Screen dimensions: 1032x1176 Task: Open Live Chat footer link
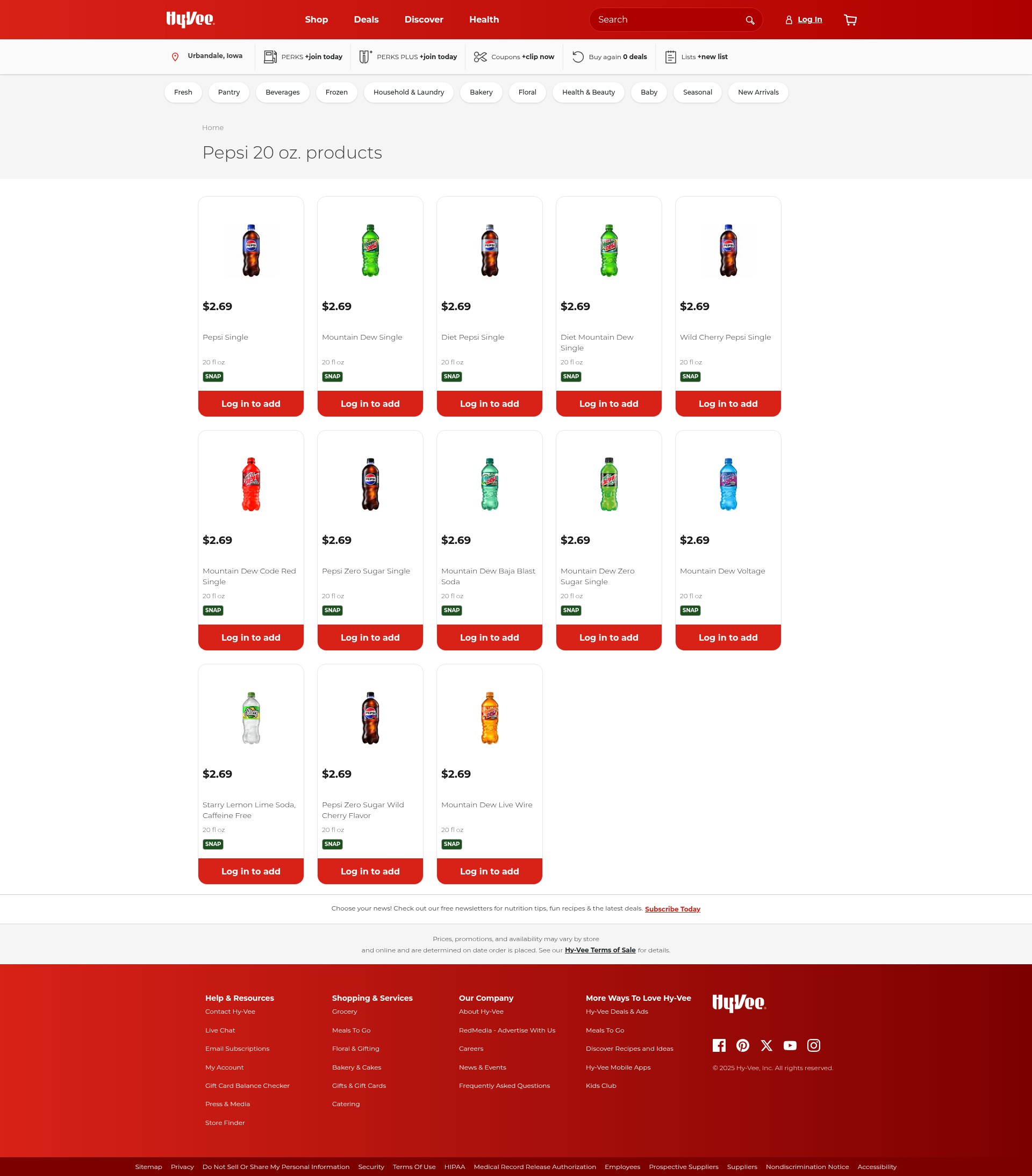pos(220,1030)
